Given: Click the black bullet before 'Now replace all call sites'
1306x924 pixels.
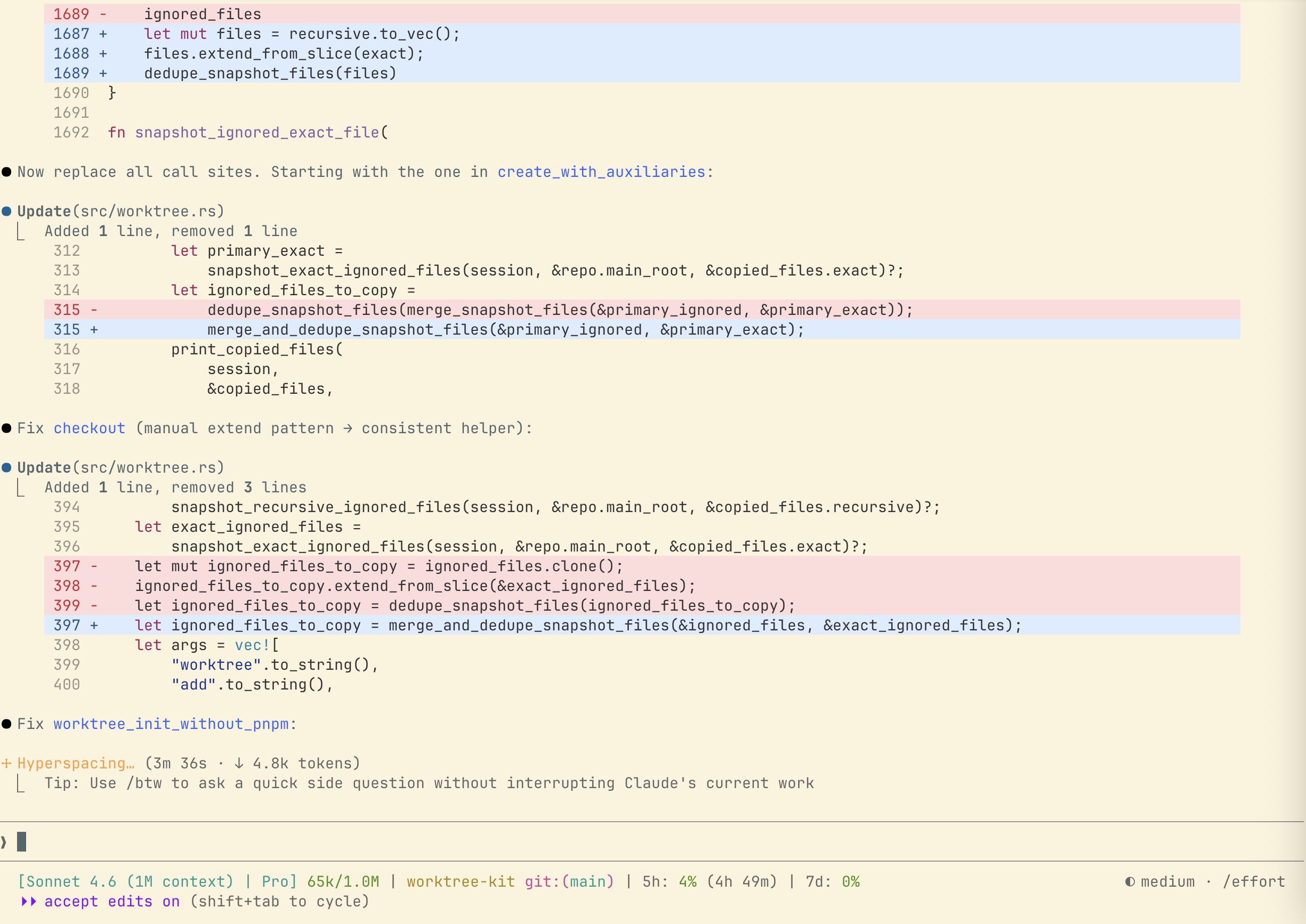Looking at the screenshot, I should 7,172.
